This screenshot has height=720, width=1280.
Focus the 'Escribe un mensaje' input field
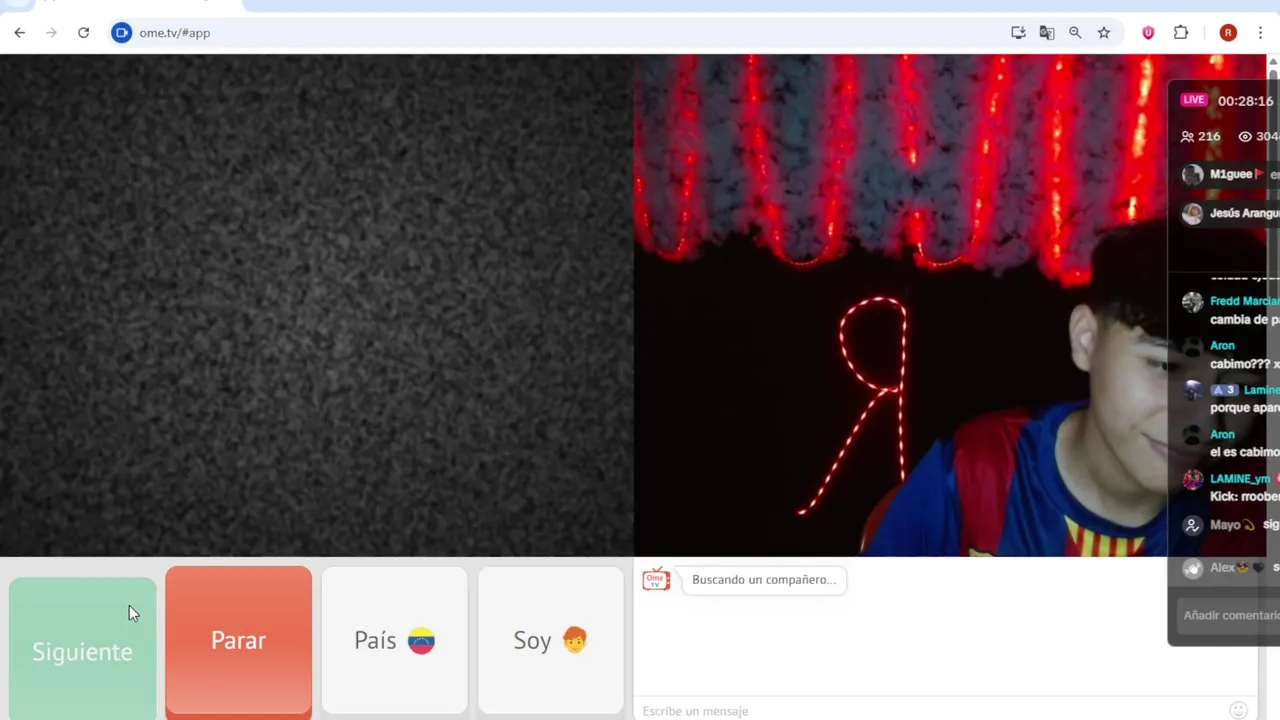(x=930, y=711)
